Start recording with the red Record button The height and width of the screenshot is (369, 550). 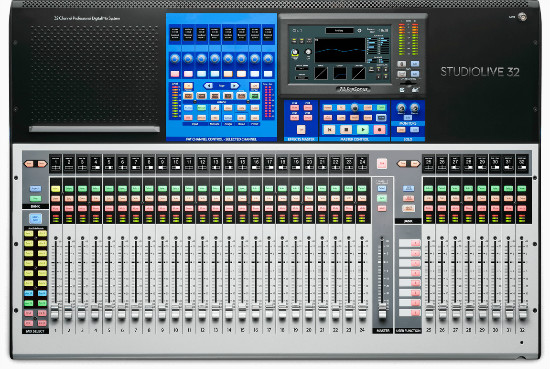coord(379,129)
